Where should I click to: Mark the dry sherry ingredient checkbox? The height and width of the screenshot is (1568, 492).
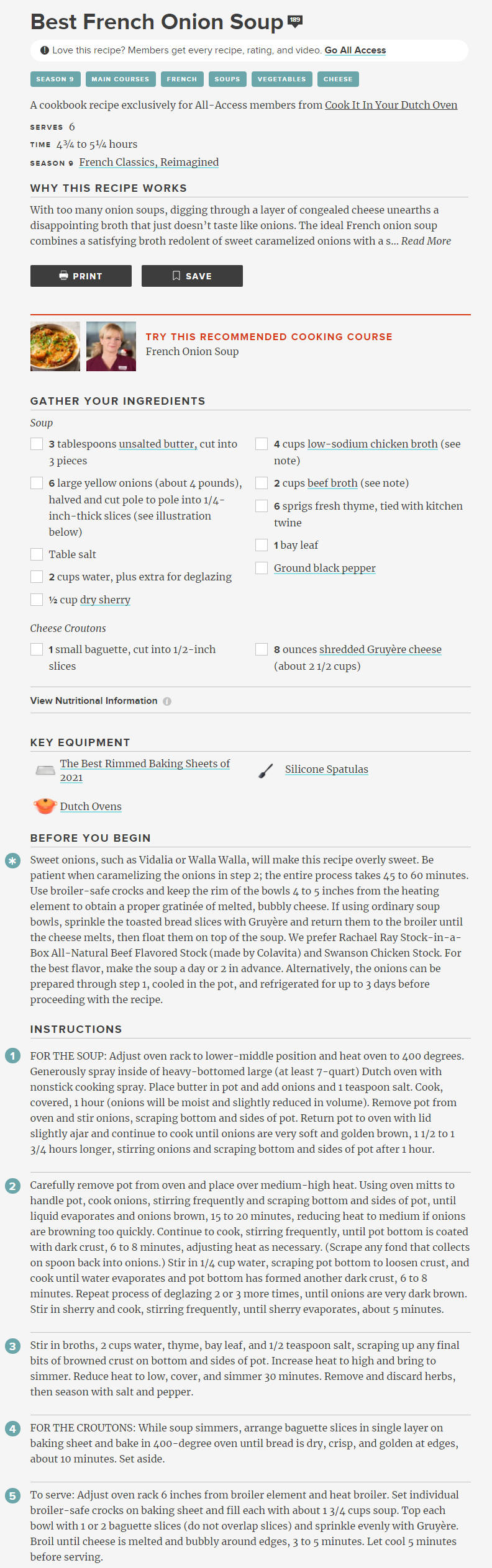tap(37, 600)
